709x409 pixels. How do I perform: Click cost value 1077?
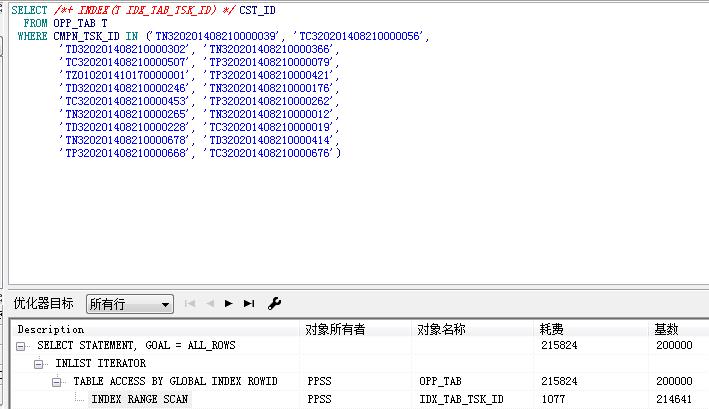coord(553,400)
